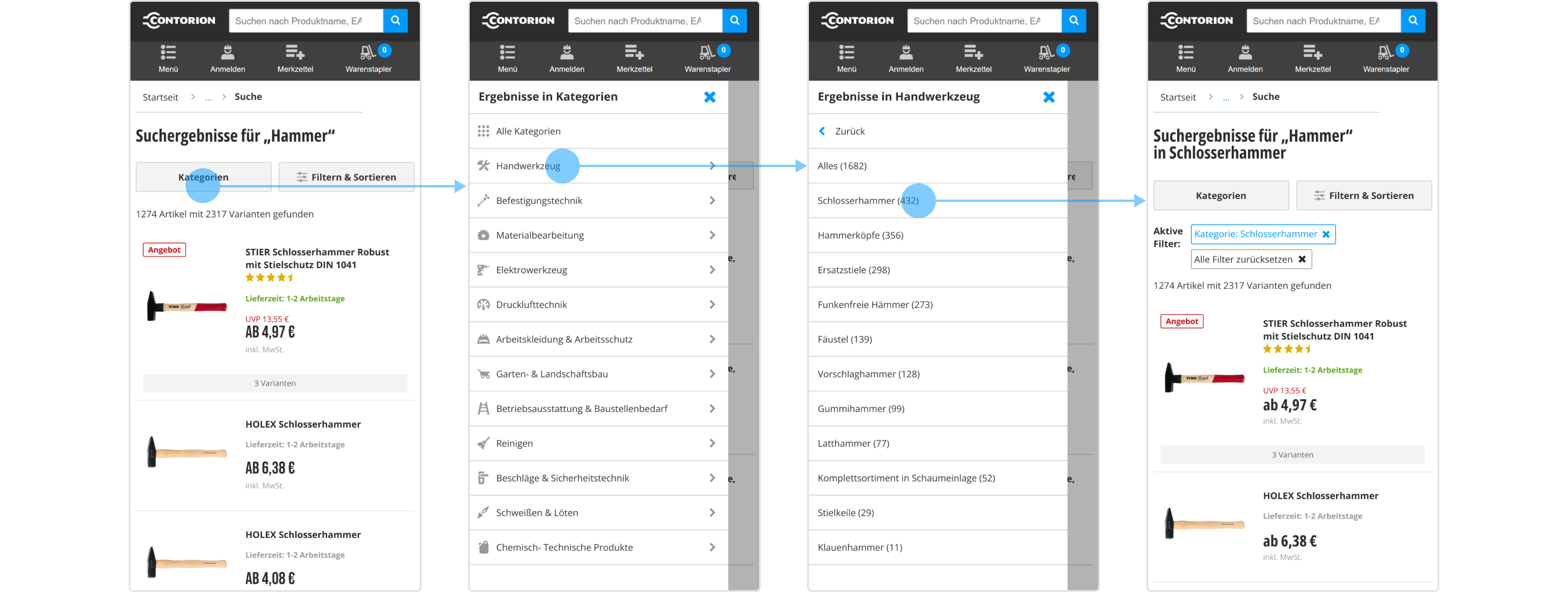Select Ersatzstiele (298) subcategory

(x=938, y=270)
